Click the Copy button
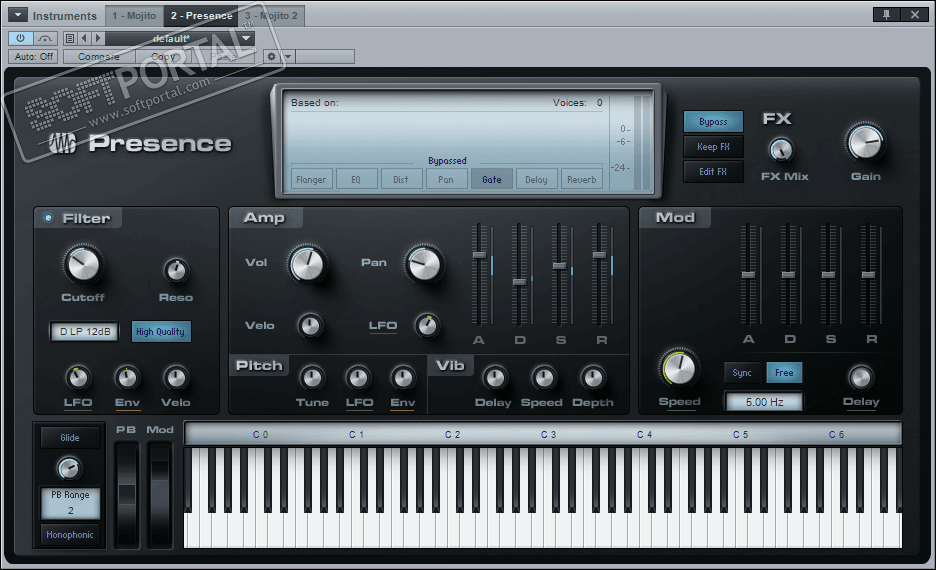This screenshot has height=570, width=936. [162, 57]
